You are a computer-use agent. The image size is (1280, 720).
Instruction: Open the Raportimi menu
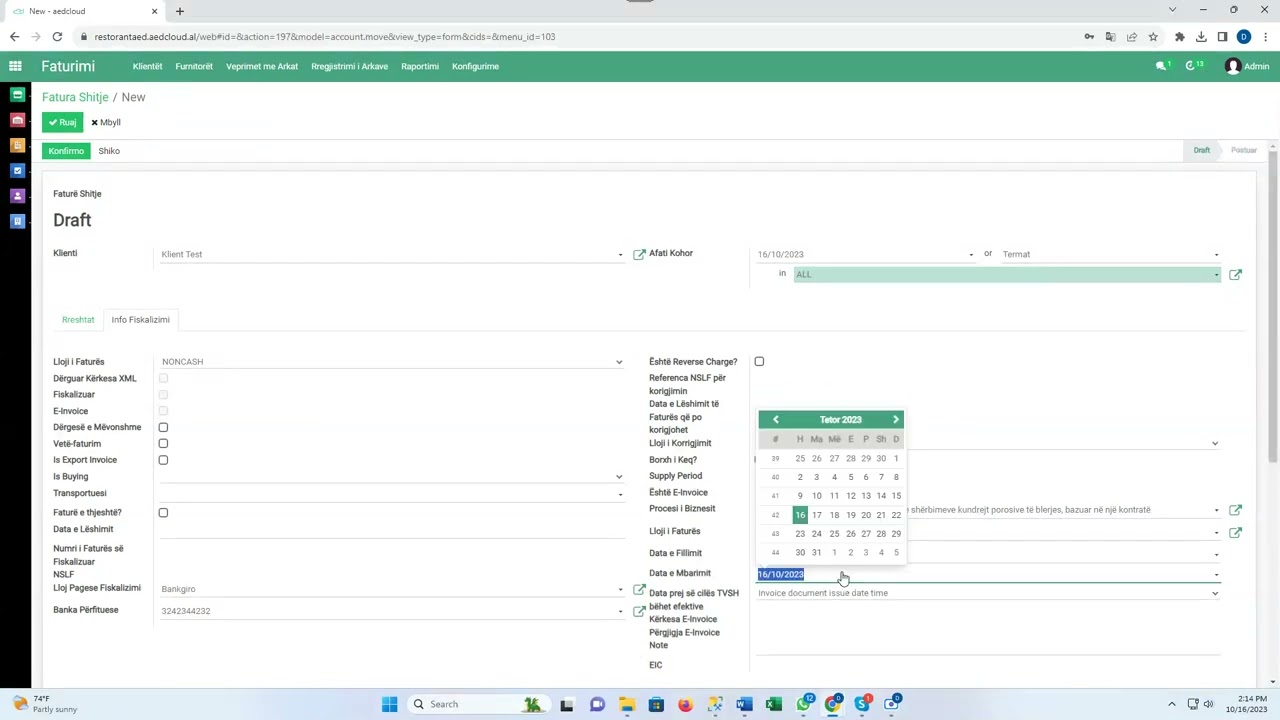click(x=420, y=66)
